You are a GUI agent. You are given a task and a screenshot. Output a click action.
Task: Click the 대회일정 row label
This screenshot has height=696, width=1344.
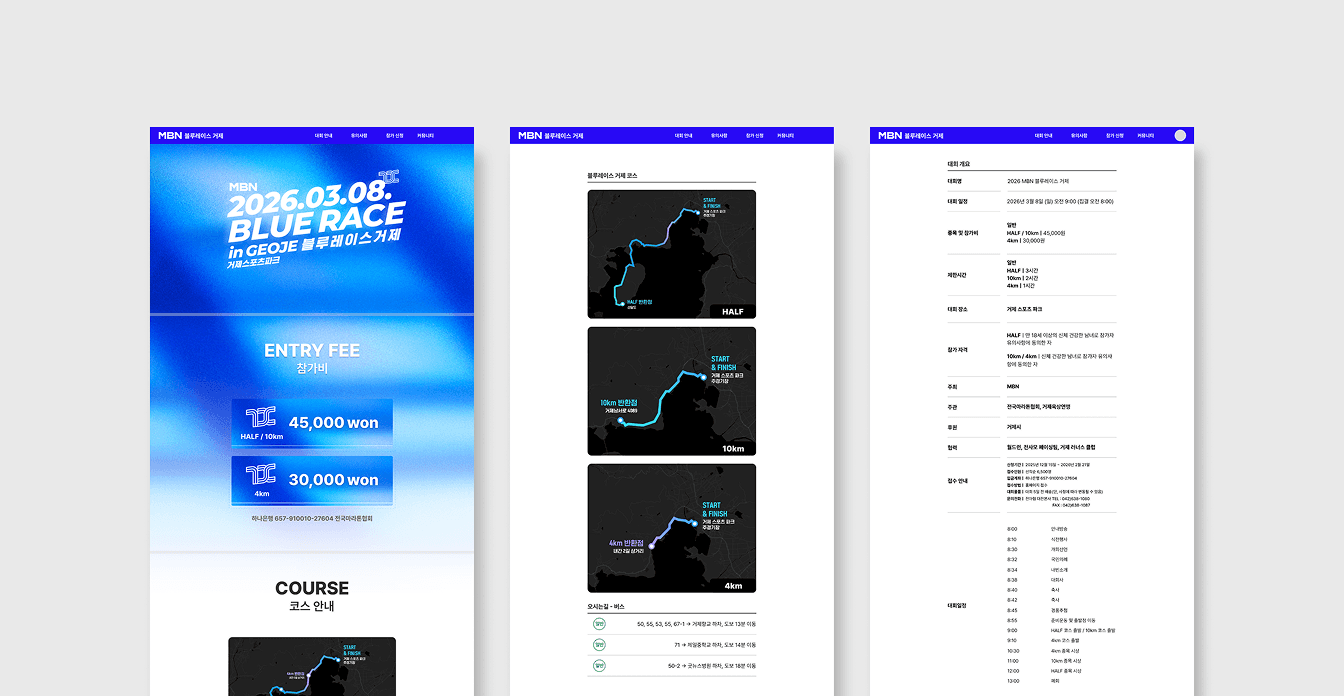click(x=957, y=605)
